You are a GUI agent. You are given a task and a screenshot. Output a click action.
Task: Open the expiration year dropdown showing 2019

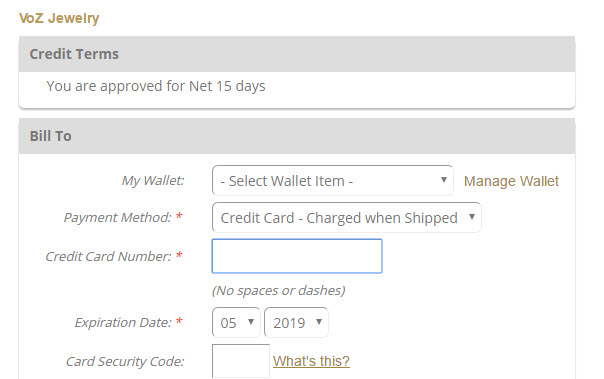296,322
